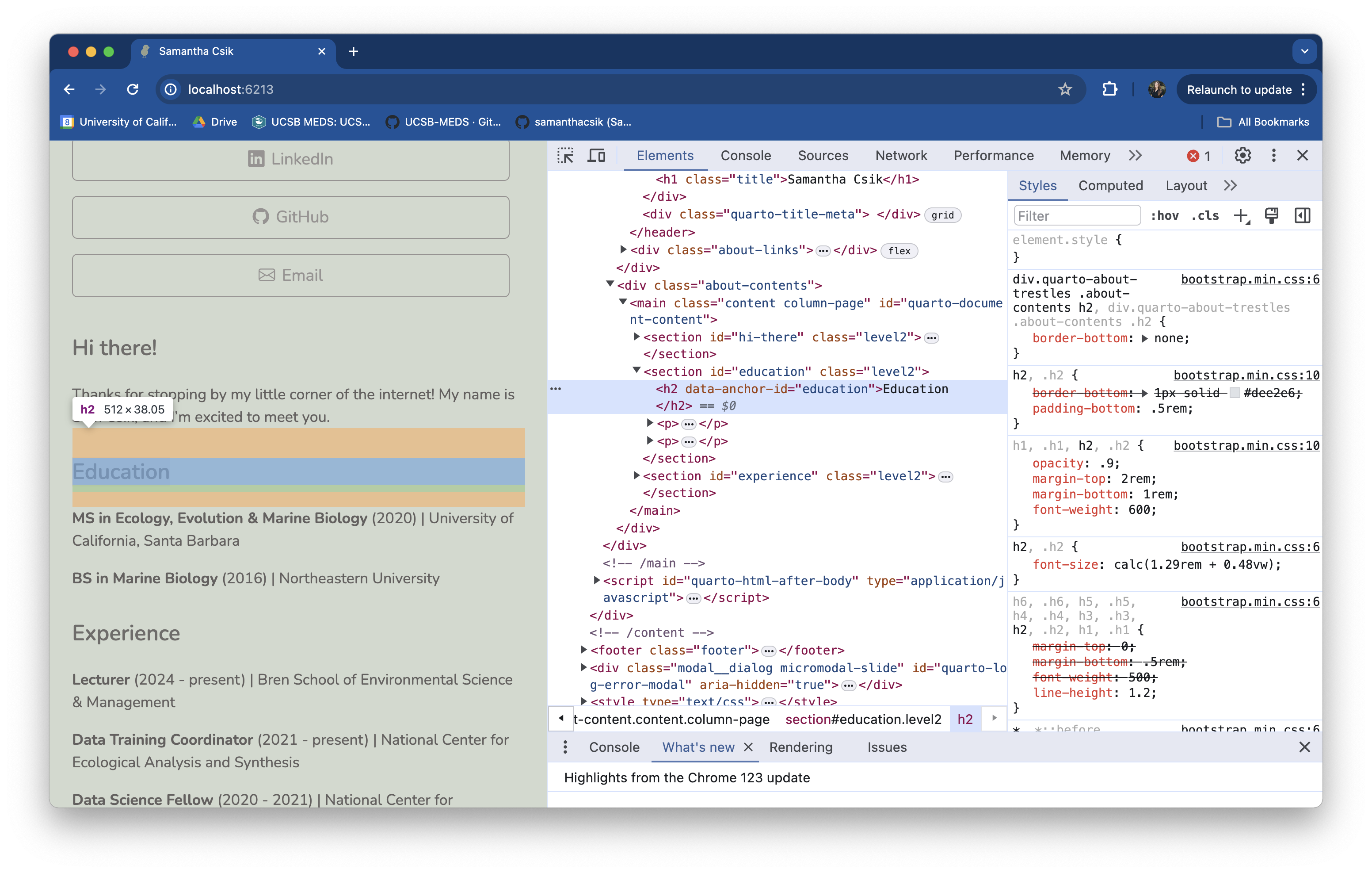The height and width of the screenshot is (873, 1372).
Task: Toggle the rendering emulations paintbrush icon
Action: (1271, 215)
